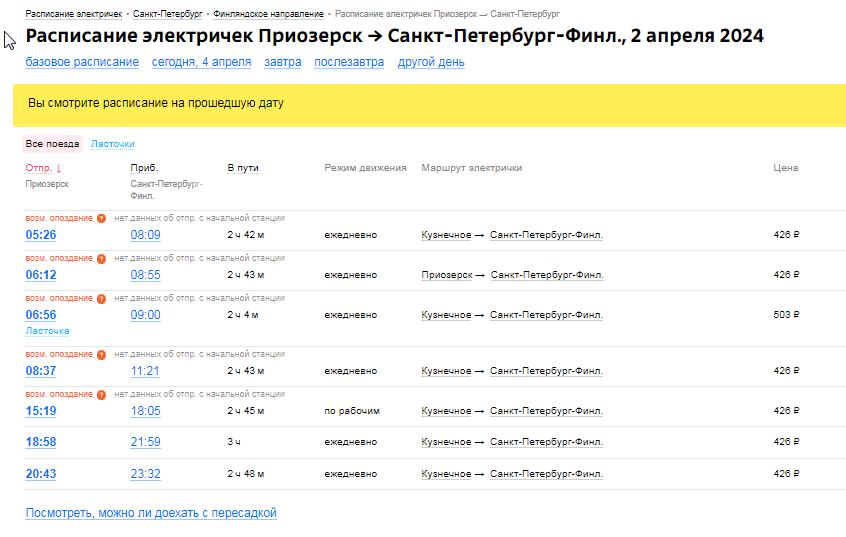Open базовое расписание link
This screenshot has height=537, width=846.
pyautogui.click(x=82, y=62)
